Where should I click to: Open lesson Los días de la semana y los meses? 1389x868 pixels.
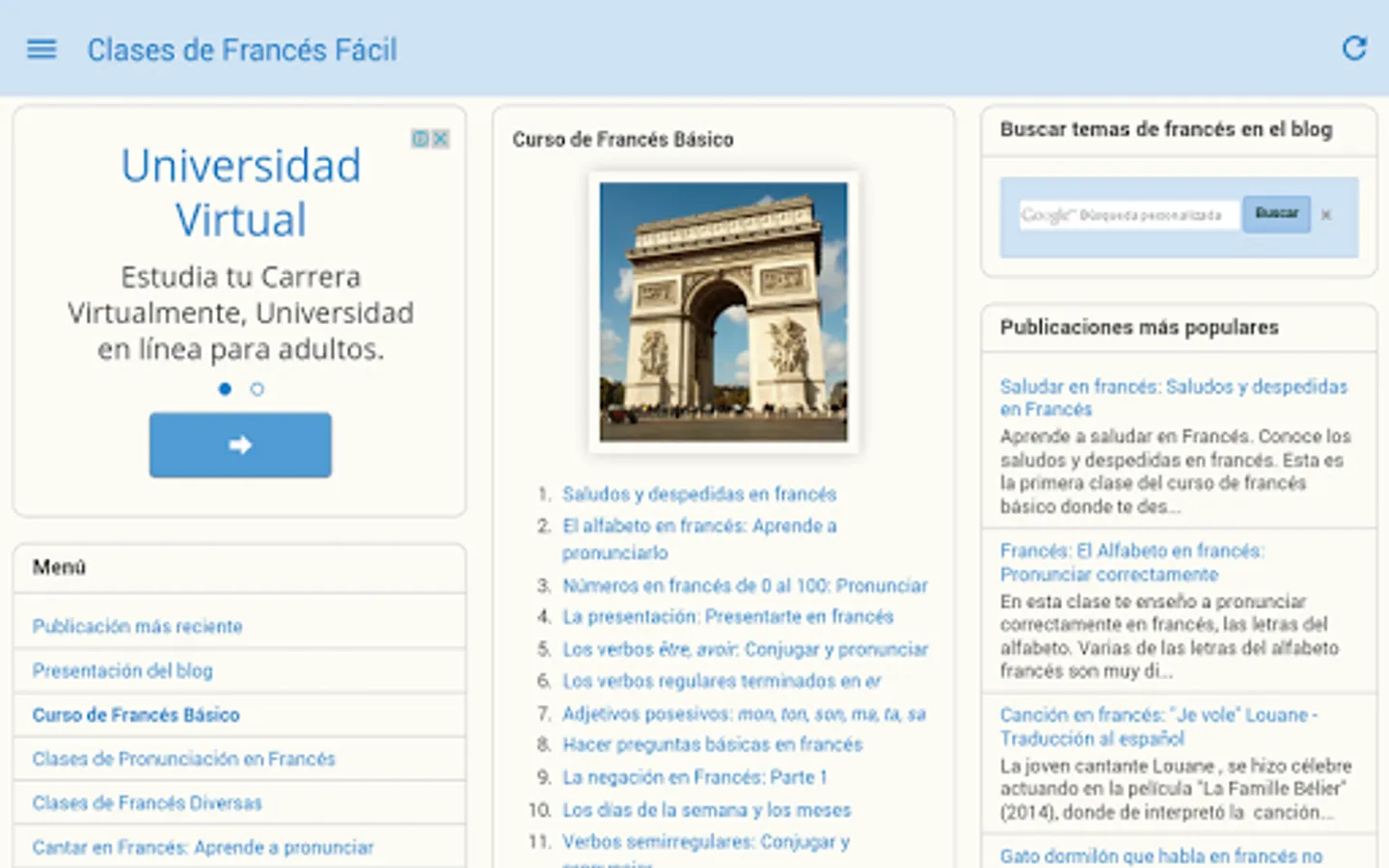click(x=706, y=810)
